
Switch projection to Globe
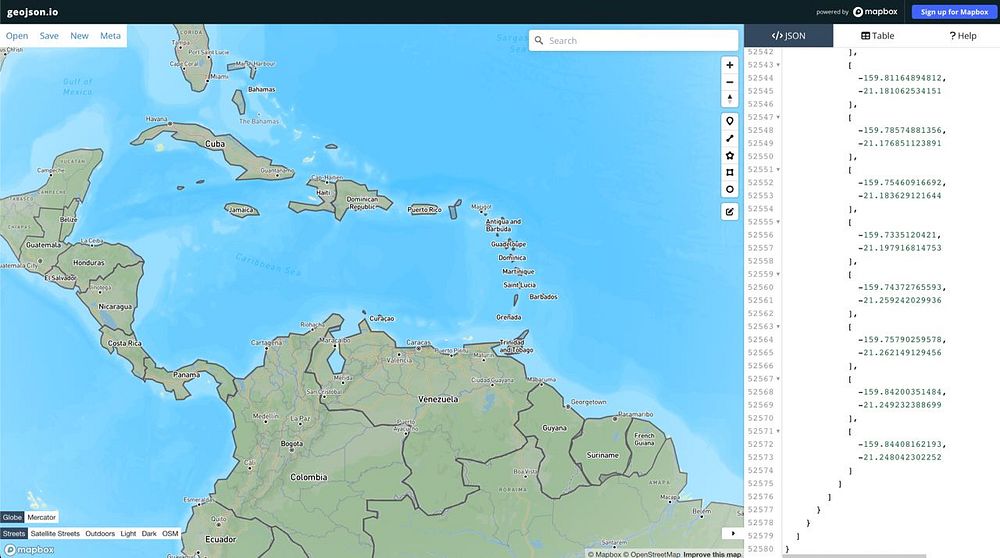[x=12, y=517]
